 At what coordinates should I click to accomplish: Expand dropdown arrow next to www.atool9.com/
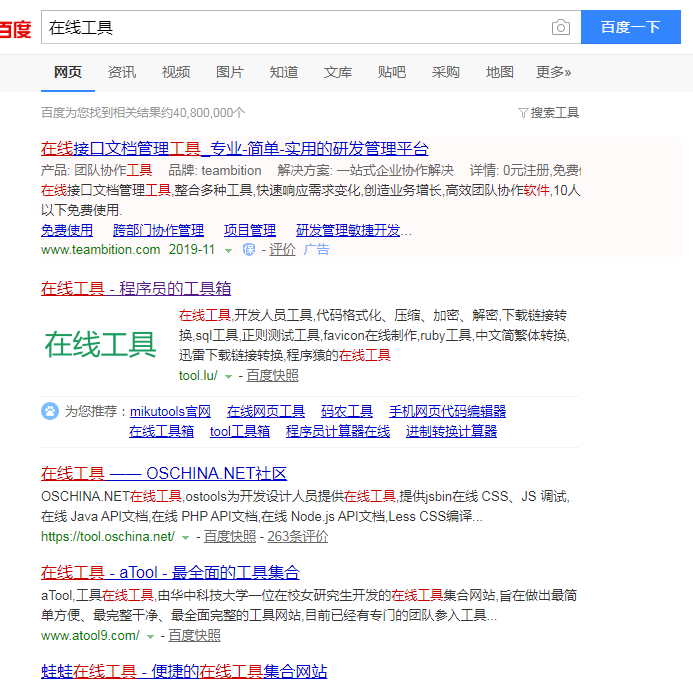[150, 637]
